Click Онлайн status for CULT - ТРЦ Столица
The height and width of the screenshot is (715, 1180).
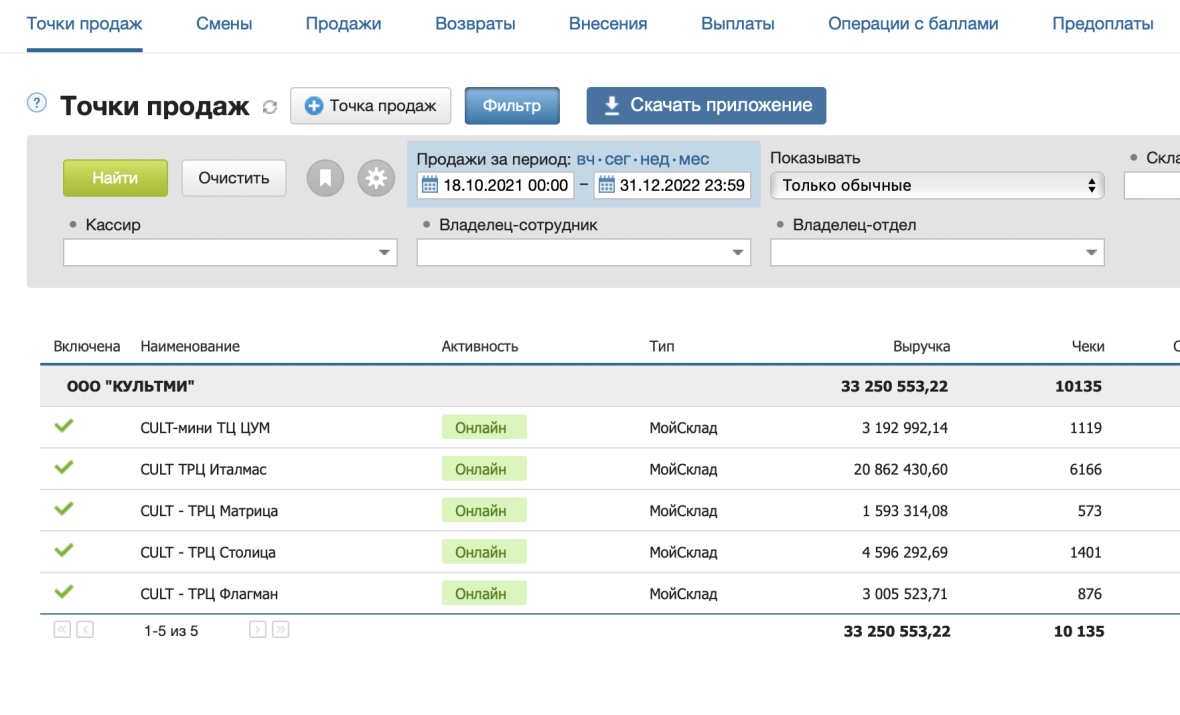(x=484, y=552)
